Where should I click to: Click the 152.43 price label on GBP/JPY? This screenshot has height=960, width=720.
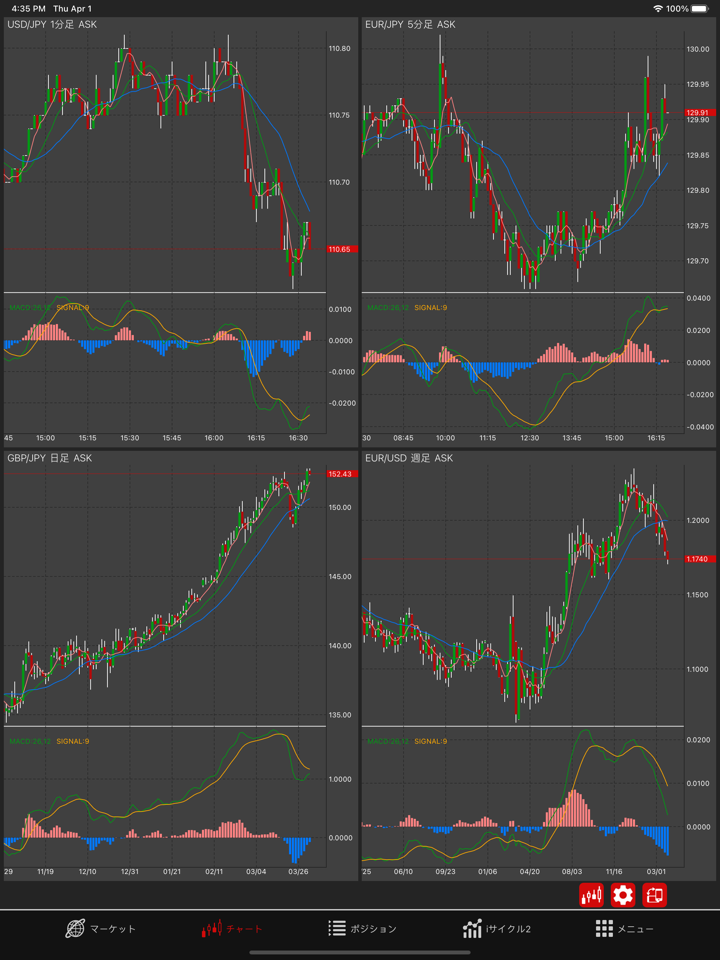[340, 474]
